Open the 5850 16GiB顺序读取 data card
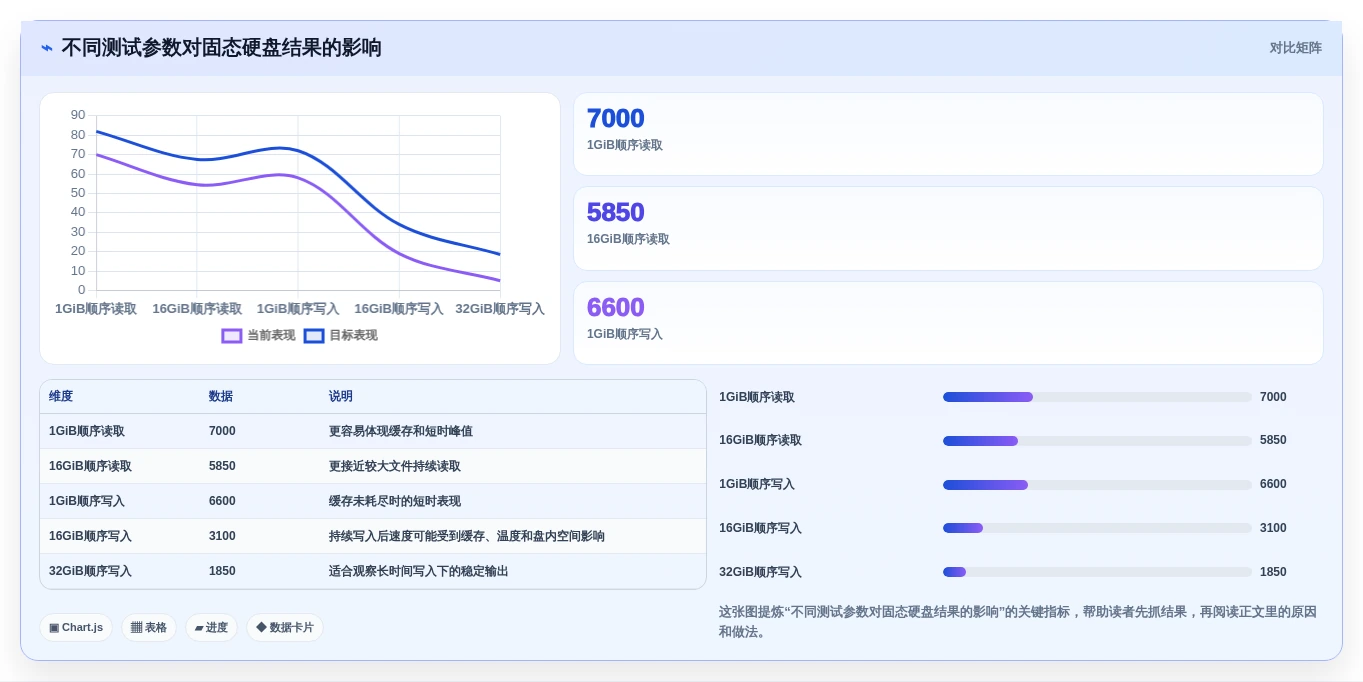This screenshot has width=1363, height=682. click(948, 228)
